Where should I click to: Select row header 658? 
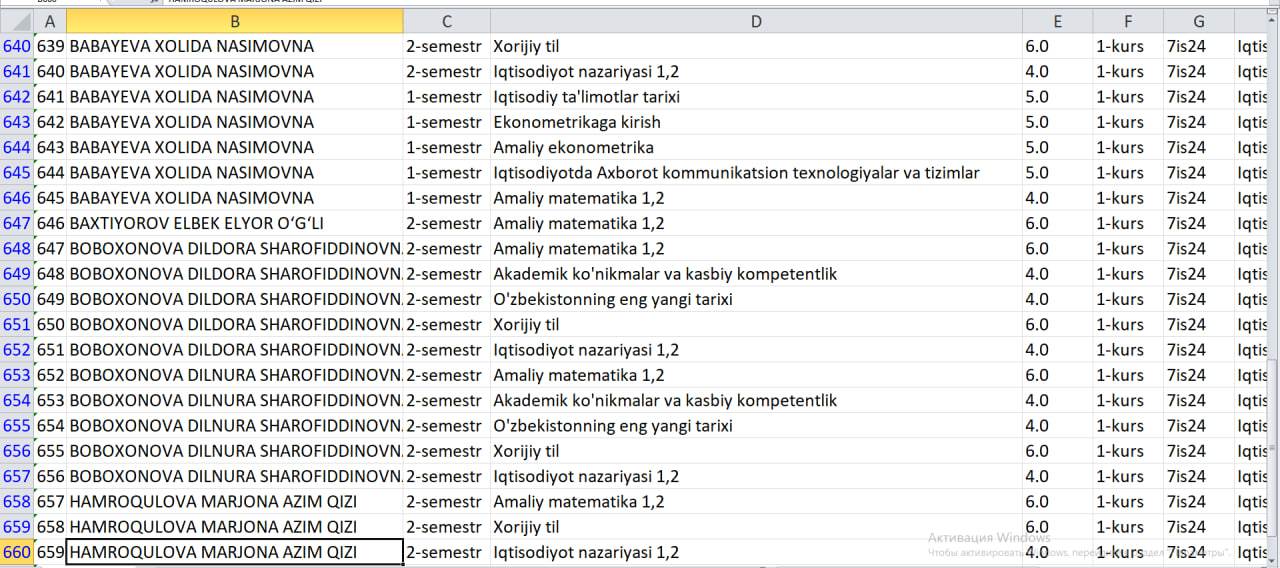[x=16, y=501]
